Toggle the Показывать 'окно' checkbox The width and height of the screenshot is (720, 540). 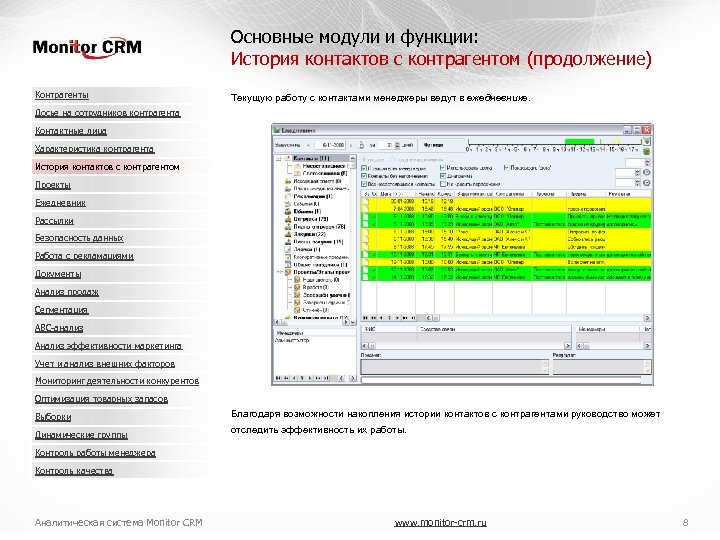click(x=506, y=168)
